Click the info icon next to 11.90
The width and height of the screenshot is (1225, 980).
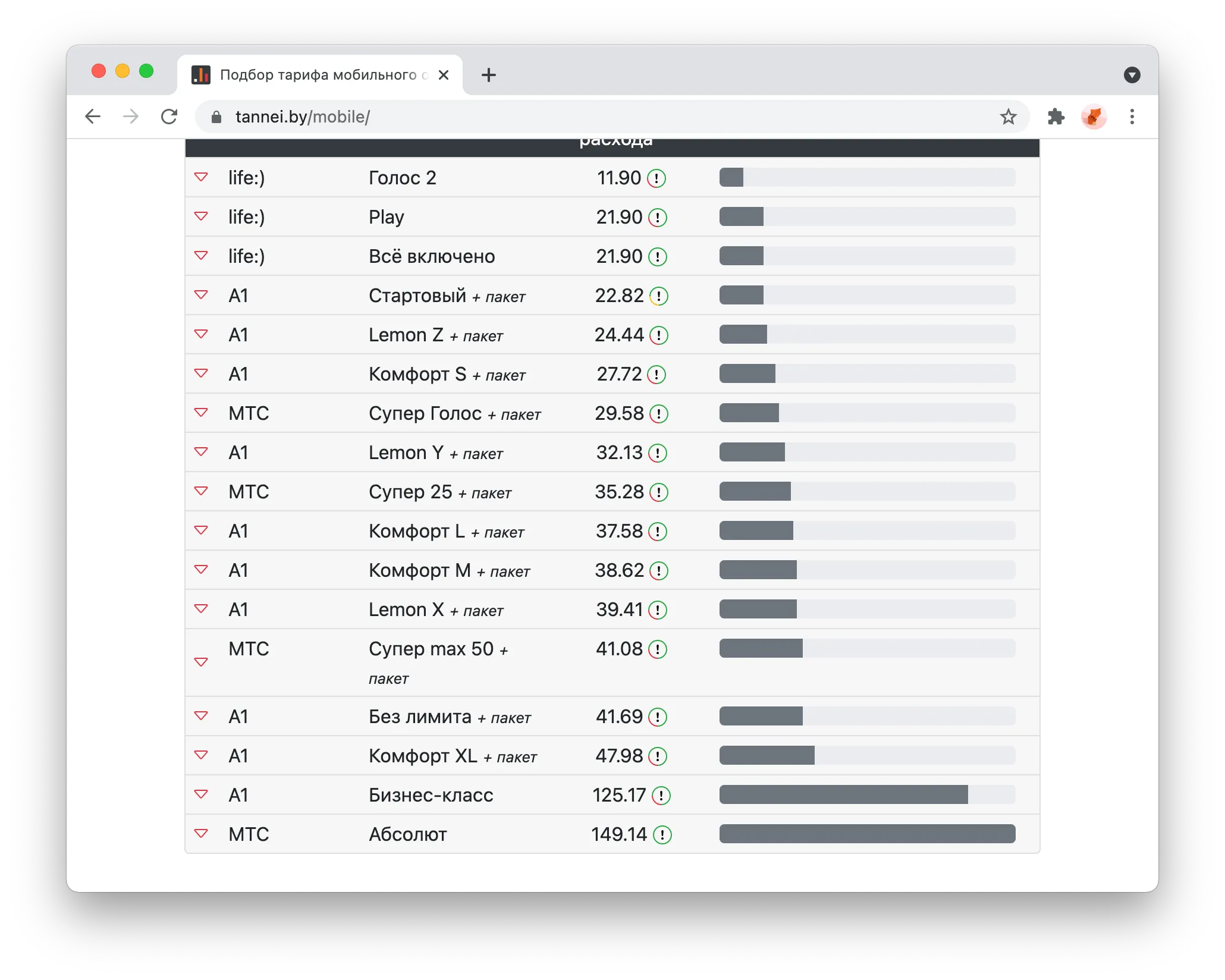pyautogui.click(x=656, y=178)
